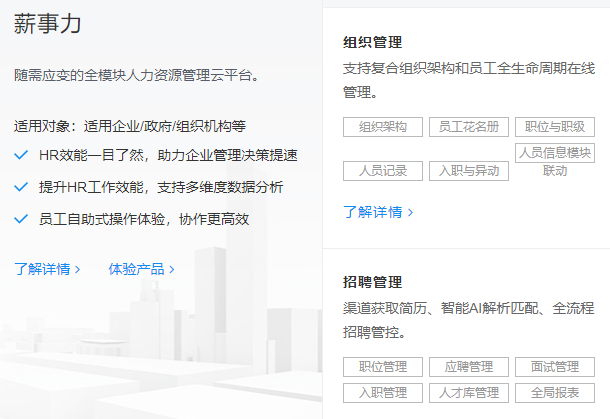
Task: Pick the 面试管理 tag
Action: [x=555, y=367]
